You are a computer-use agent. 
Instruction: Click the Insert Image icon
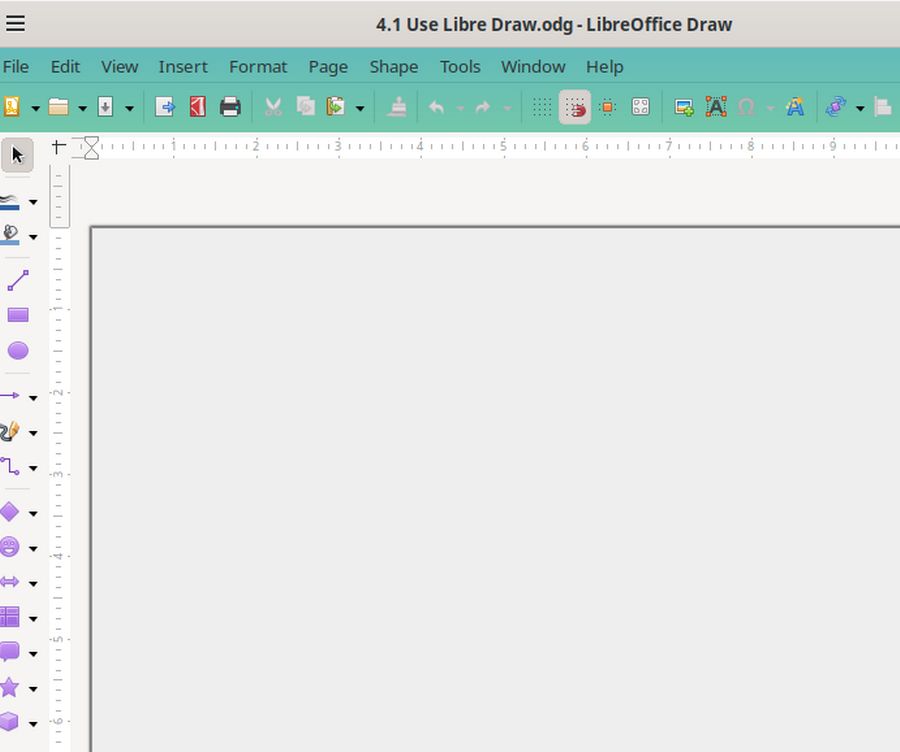tap(684, 107)
